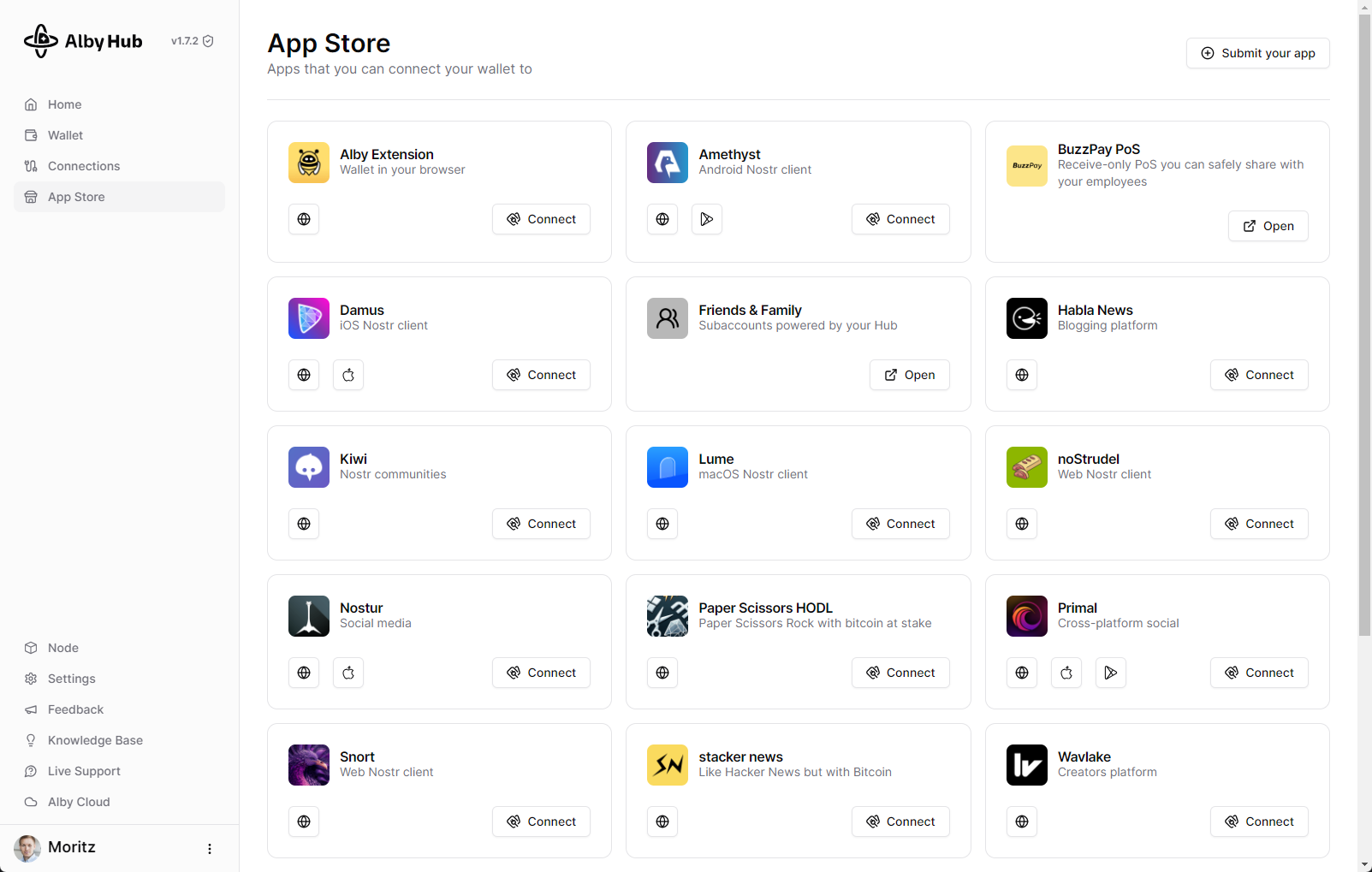Click the Alby Hub logo

83,41
